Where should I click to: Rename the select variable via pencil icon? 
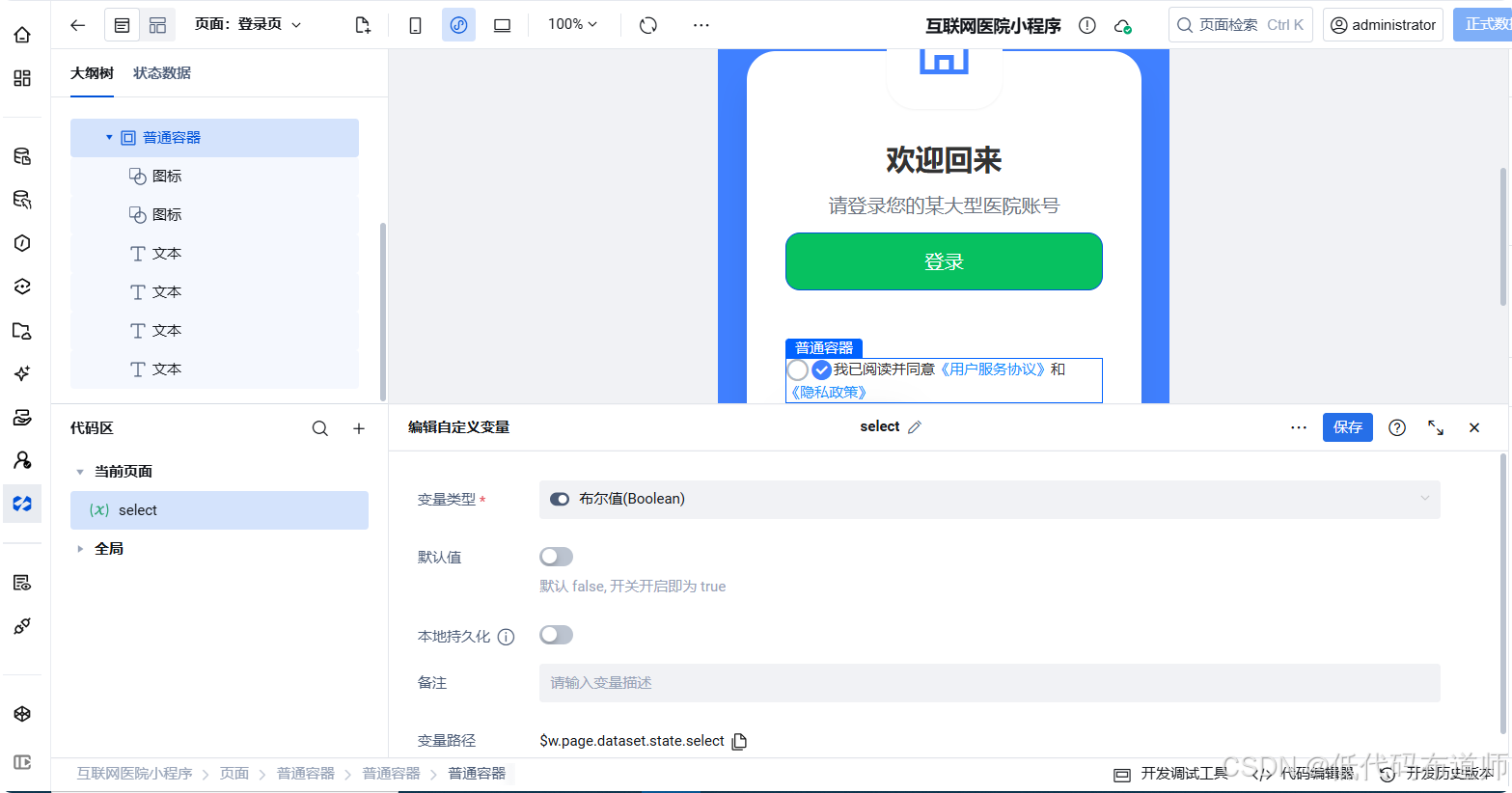tap(914, 425)
